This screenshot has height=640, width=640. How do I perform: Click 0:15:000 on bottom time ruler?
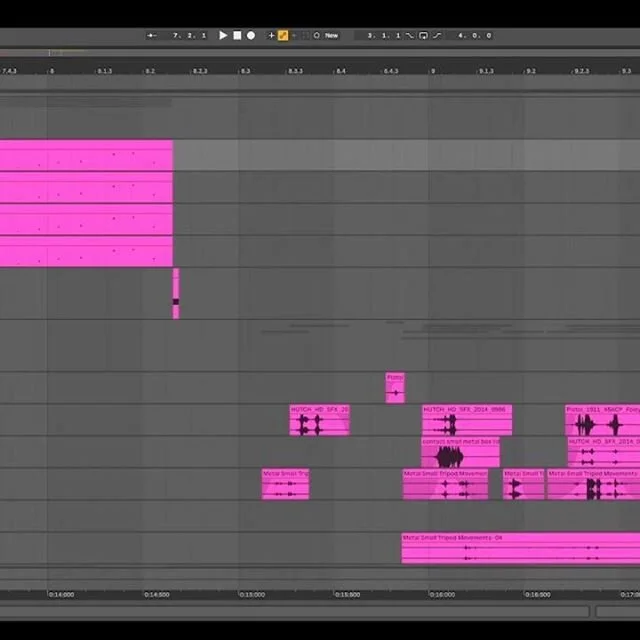pos(252,595)
